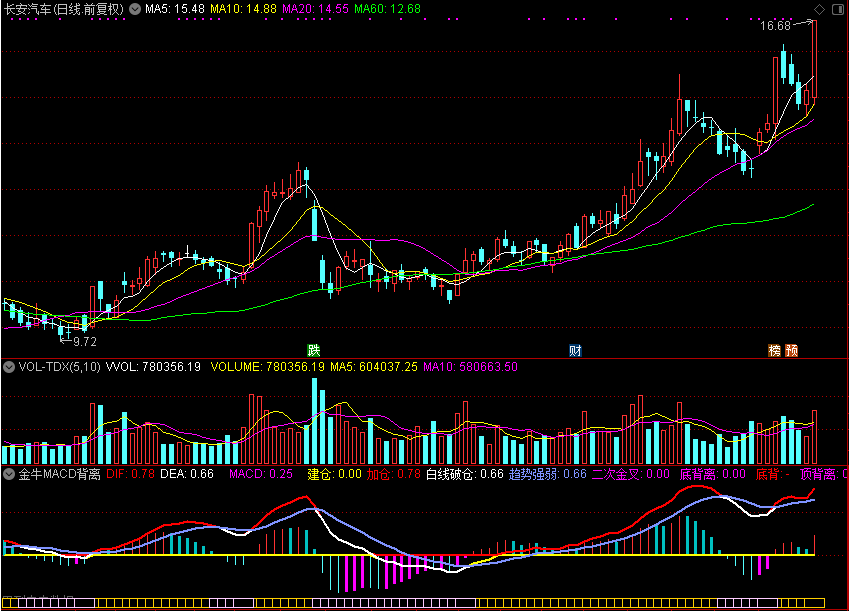Click the MA20: 14.55 indicator label
Screen dimensions: 849x611
tap(315, 9)
